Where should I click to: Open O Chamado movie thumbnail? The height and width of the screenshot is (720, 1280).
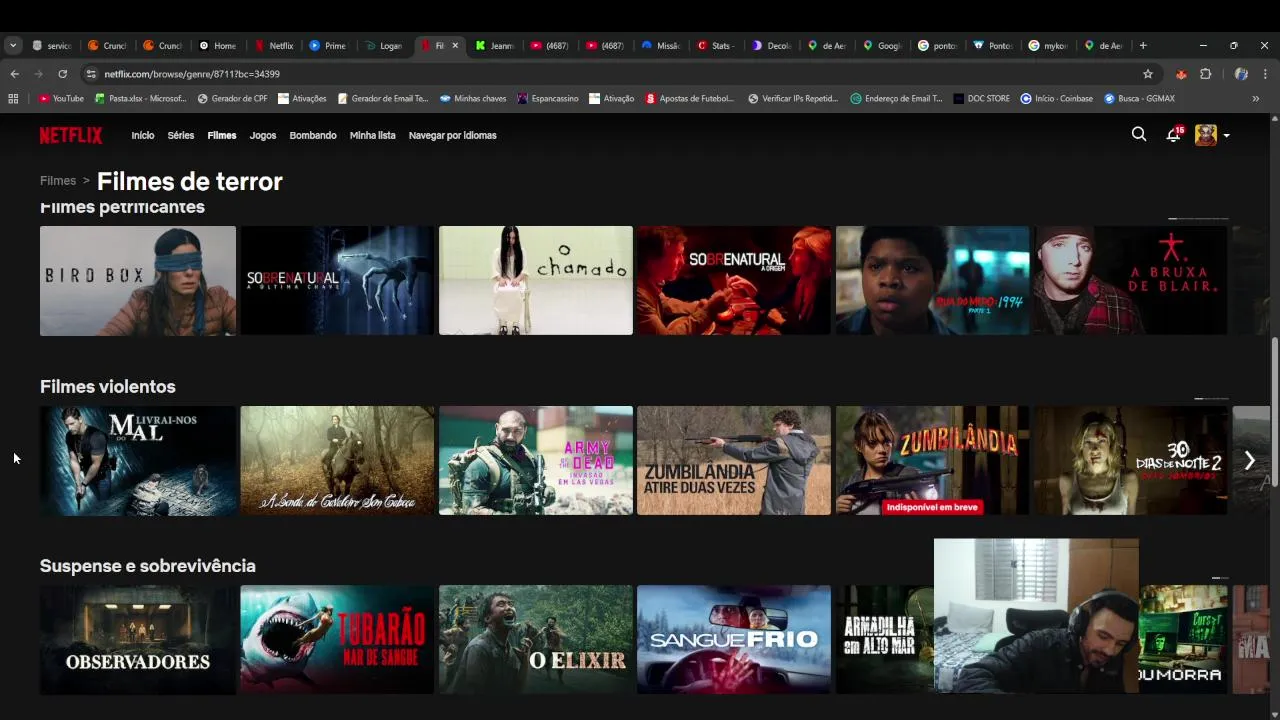pos(536,280)
